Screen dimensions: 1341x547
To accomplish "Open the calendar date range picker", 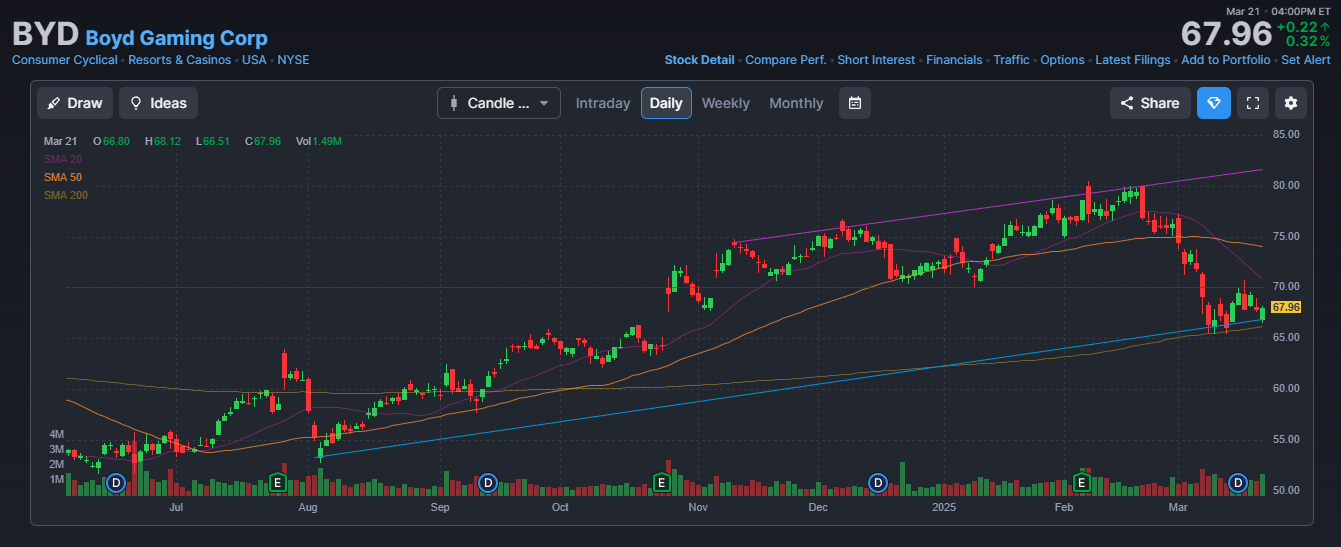I will pyautogui.click(x=855, y=103).
